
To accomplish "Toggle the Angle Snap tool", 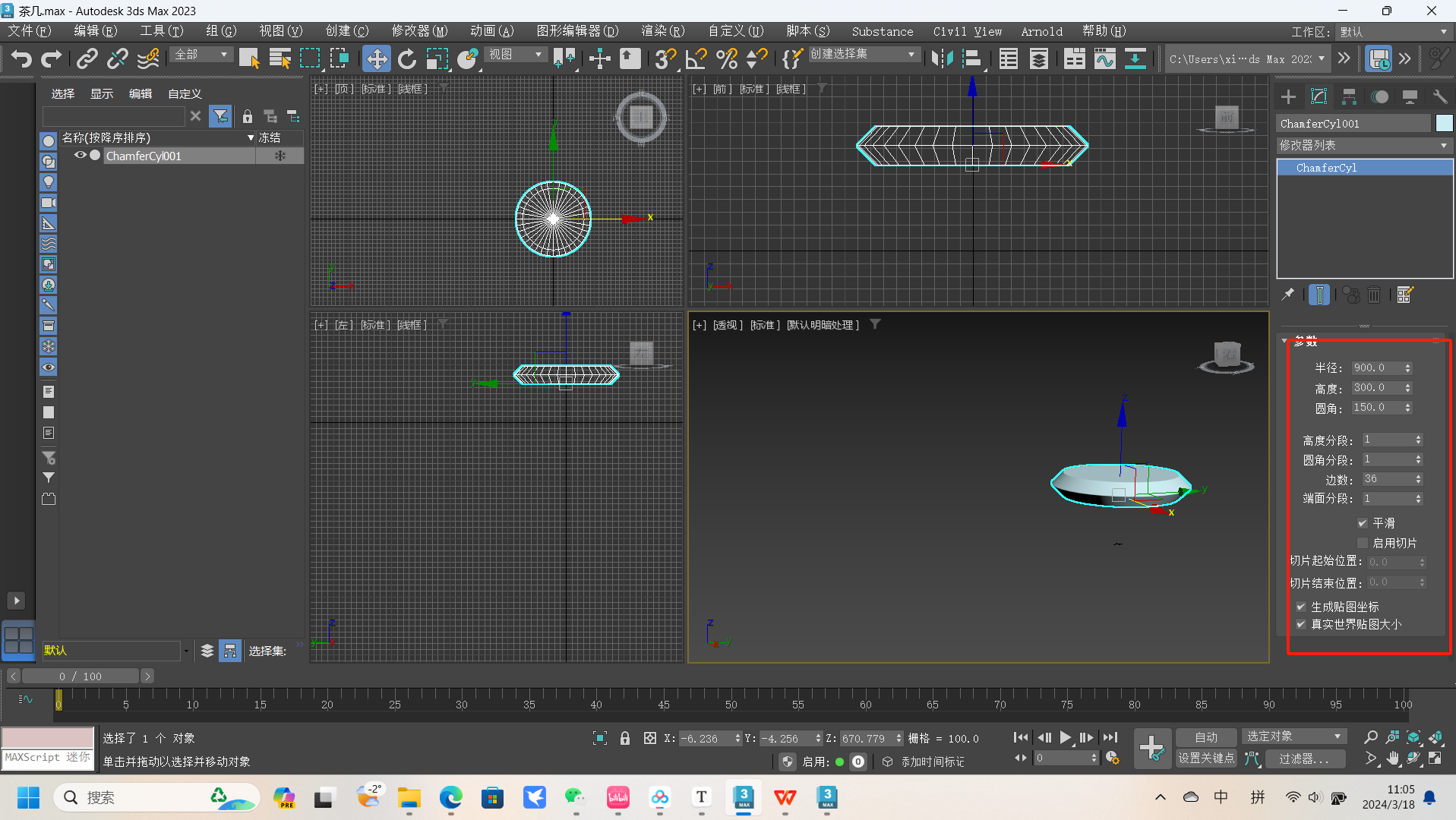I will pos(696,58).
